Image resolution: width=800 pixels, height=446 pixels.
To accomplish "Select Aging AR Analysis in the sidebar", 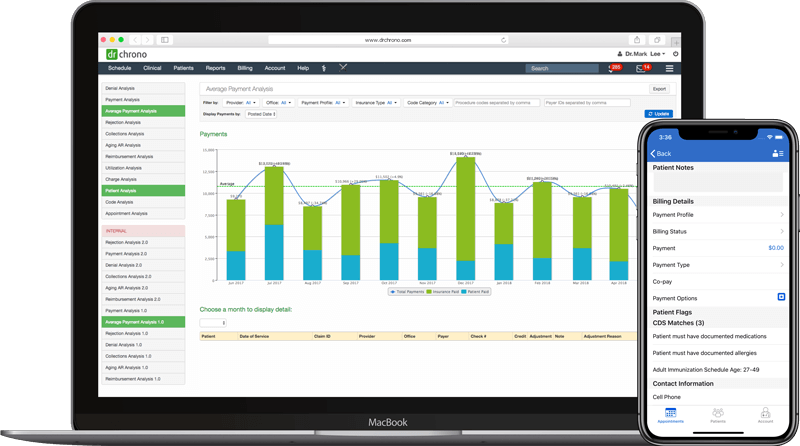I will (143, 145).
